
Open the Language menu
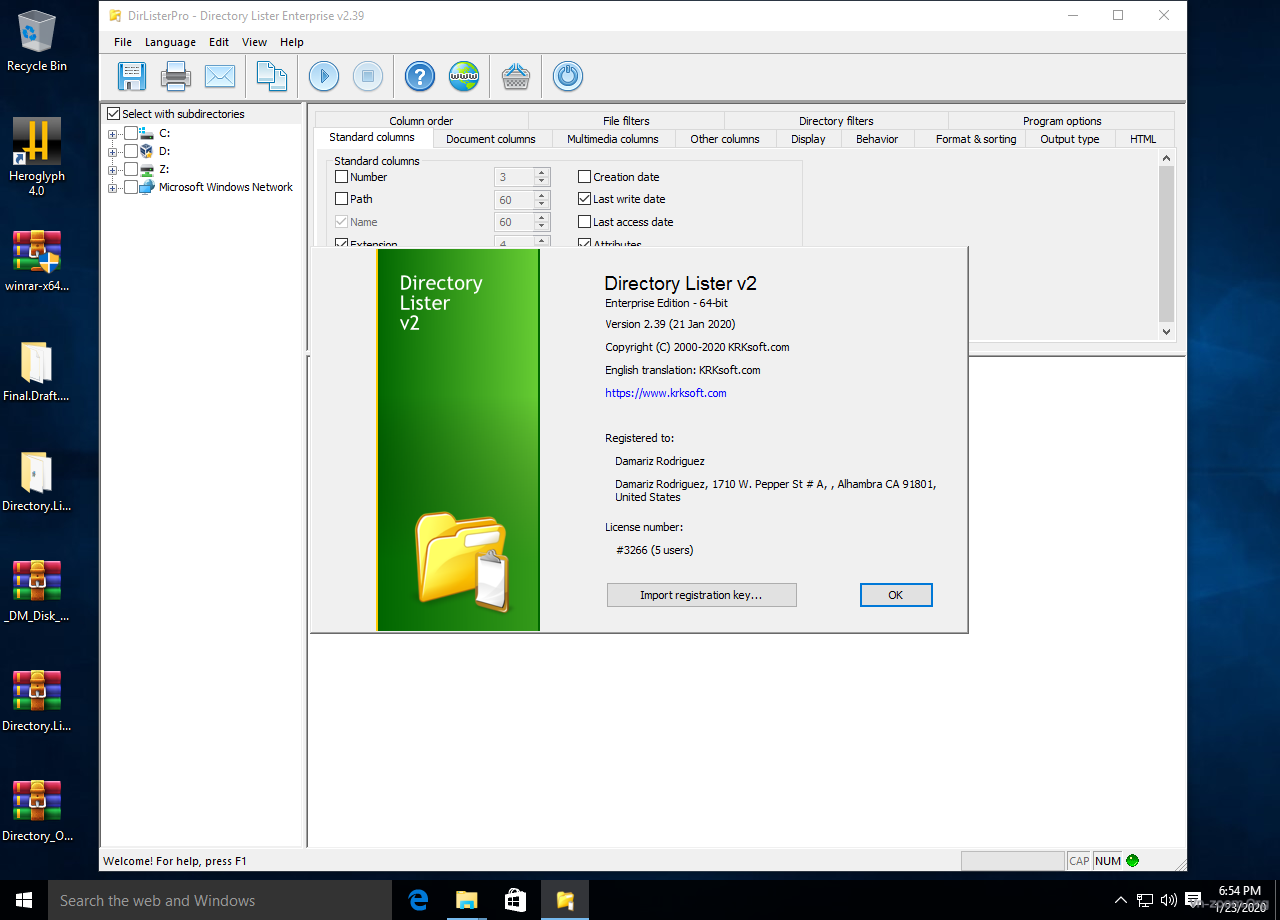coord(170,42)
